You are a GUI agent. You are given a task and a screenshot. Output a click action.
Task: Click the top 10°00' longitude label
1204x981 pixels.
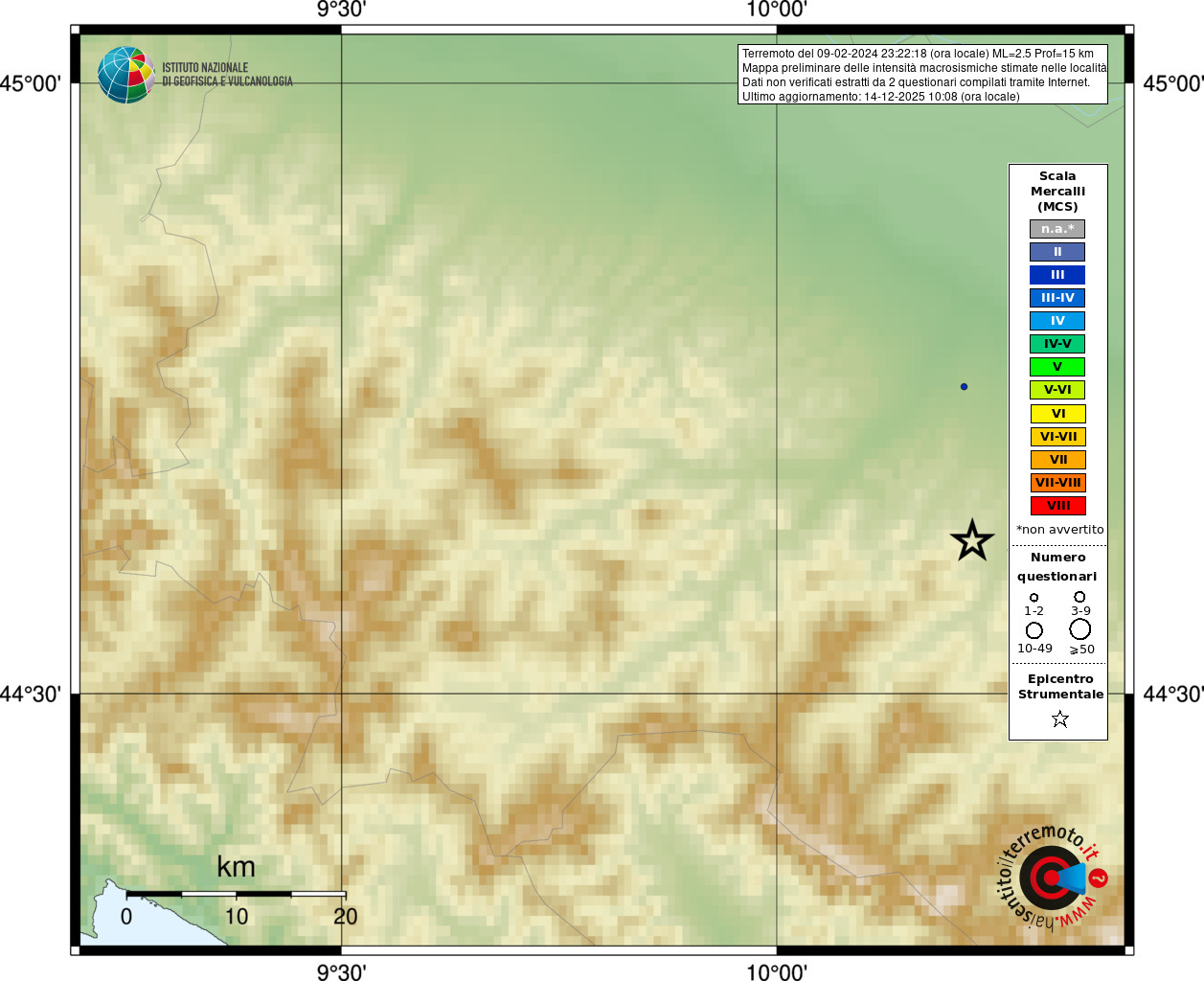[777, 10]
